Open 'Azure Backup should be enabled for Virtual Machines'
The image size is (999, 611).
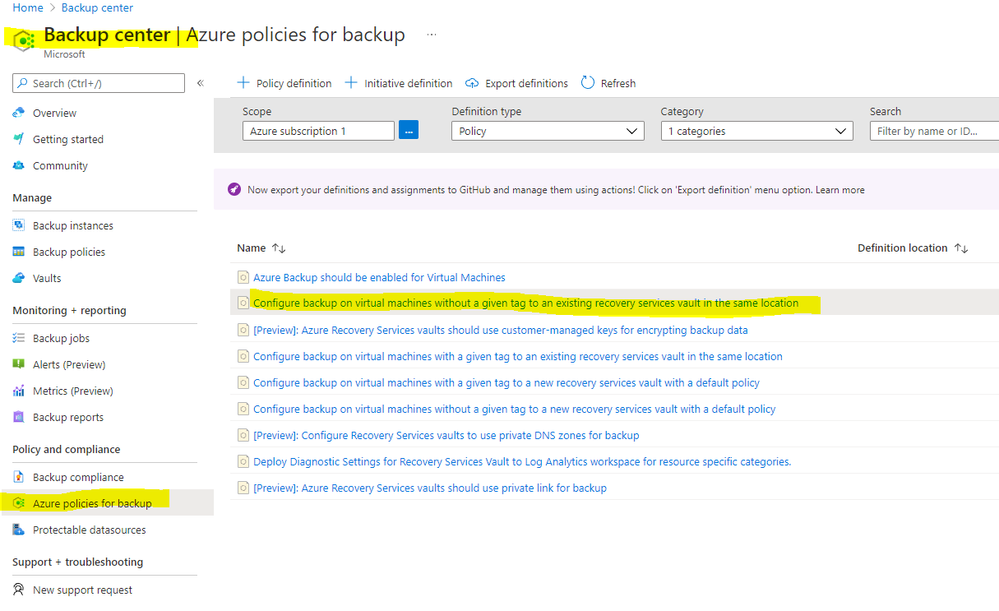tap(379, 277)
